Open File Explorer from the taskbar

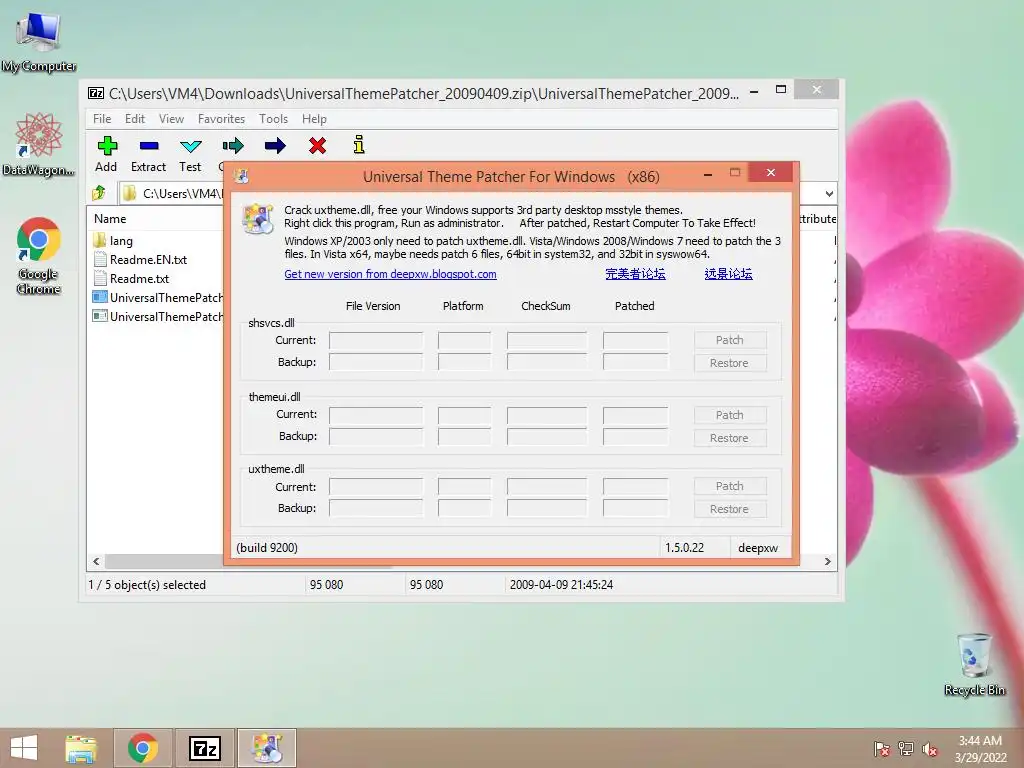(81, 748)
